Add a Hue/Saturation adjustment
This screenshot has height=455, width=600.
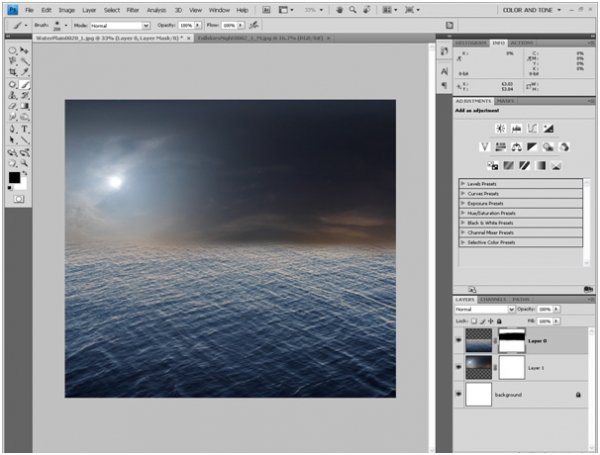pos(500,147)
